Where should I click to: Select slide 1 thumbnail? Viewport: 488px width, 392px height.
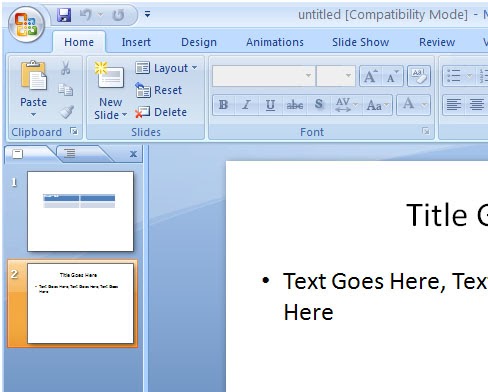pos(80,211)
